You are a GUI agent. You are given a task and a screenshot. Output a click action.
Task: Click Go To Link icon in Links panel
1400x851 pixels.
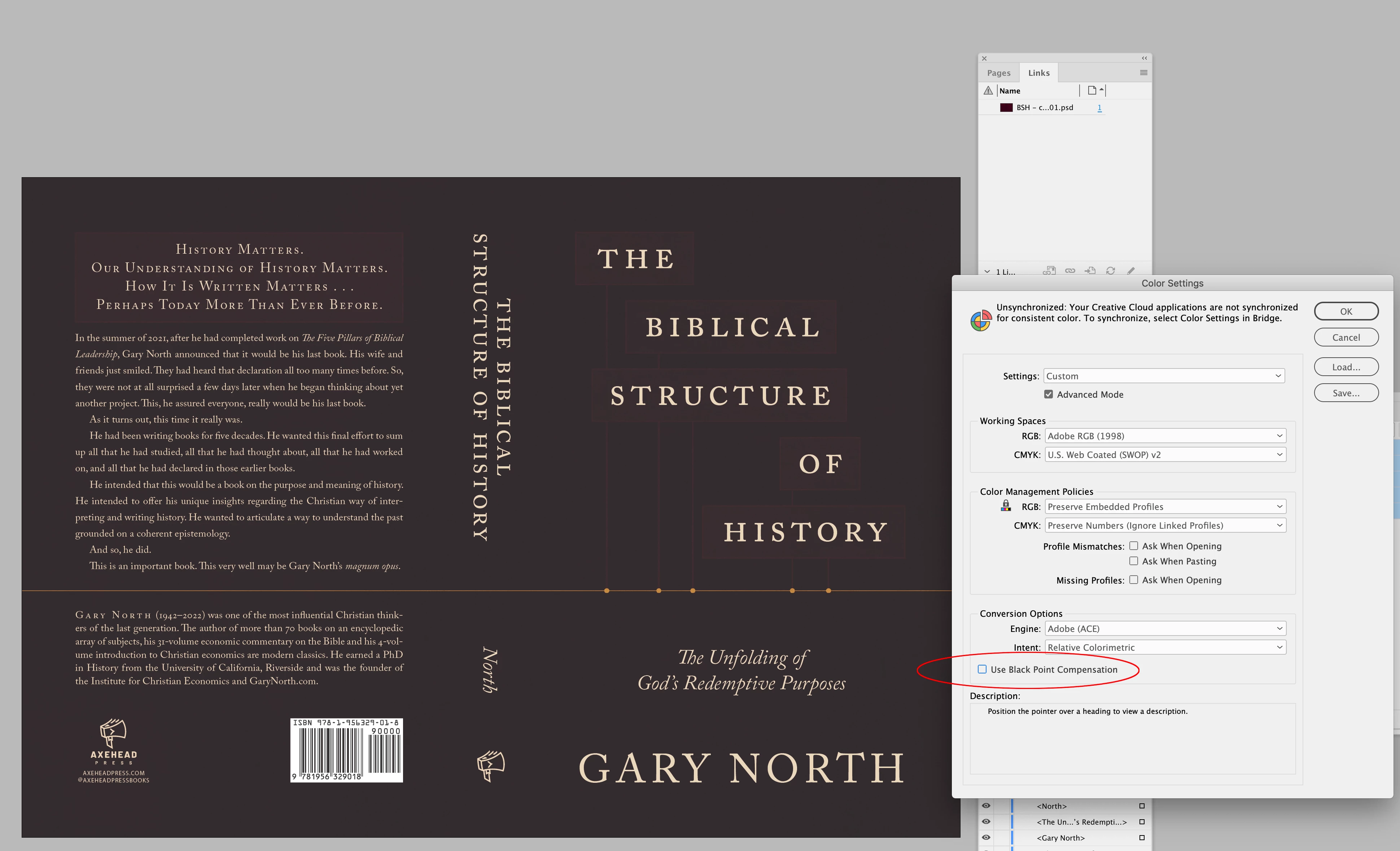[x=1090, y=271]
